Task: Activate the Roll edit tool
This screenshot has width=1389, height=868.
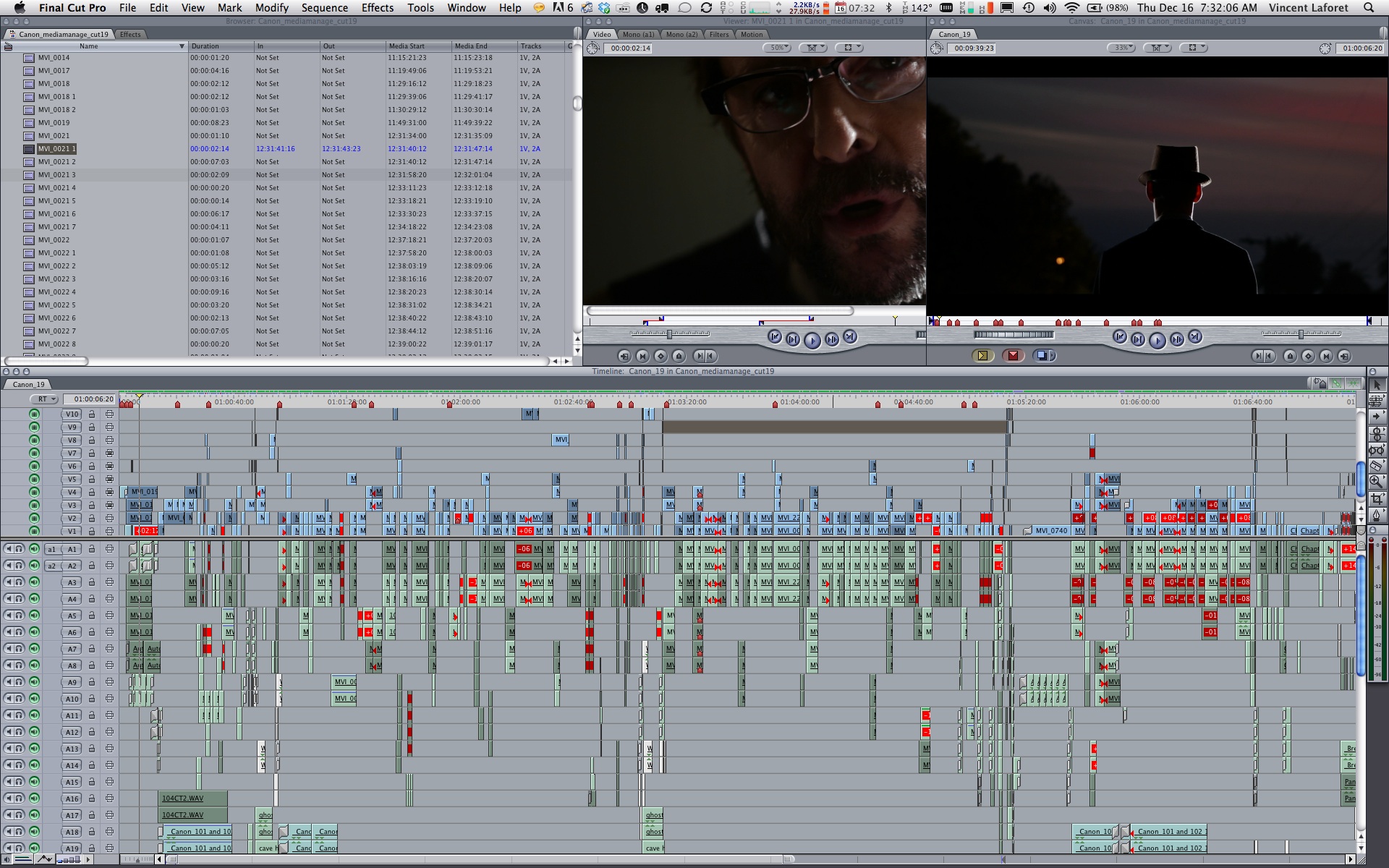Action: point(1377,433)
